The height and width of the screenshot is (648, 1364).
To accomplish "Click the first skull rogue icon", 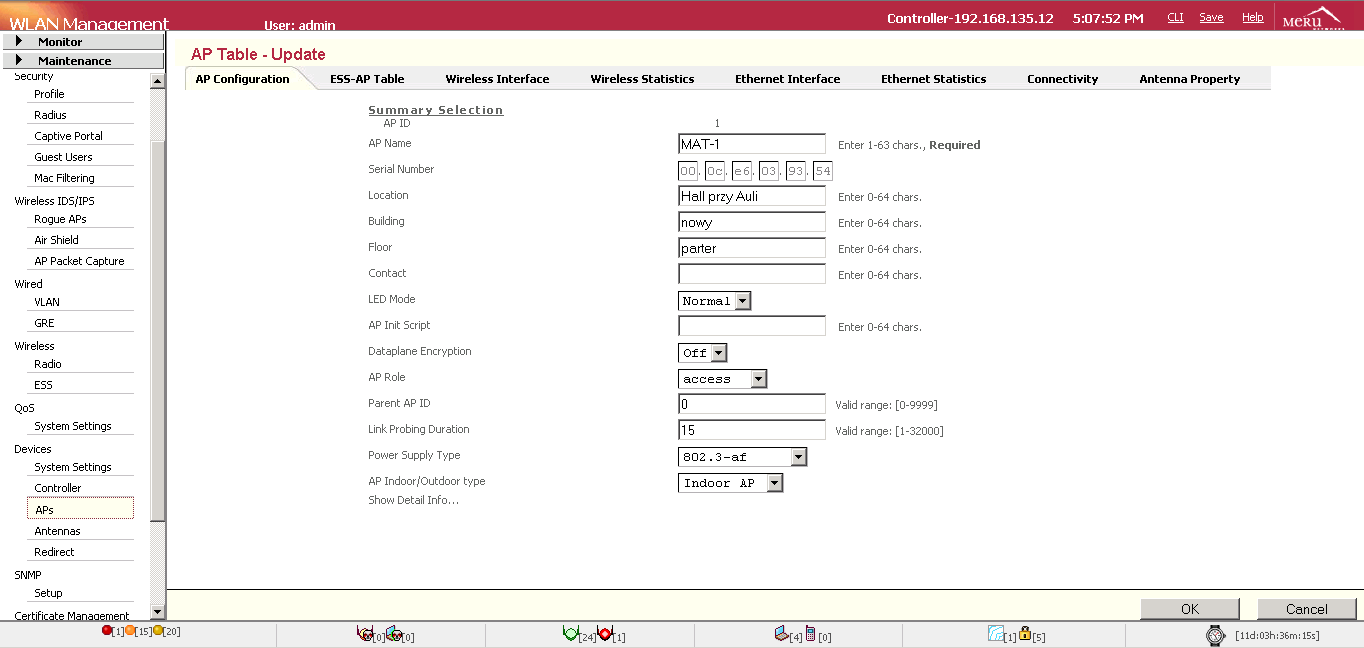I will (365, 634).
